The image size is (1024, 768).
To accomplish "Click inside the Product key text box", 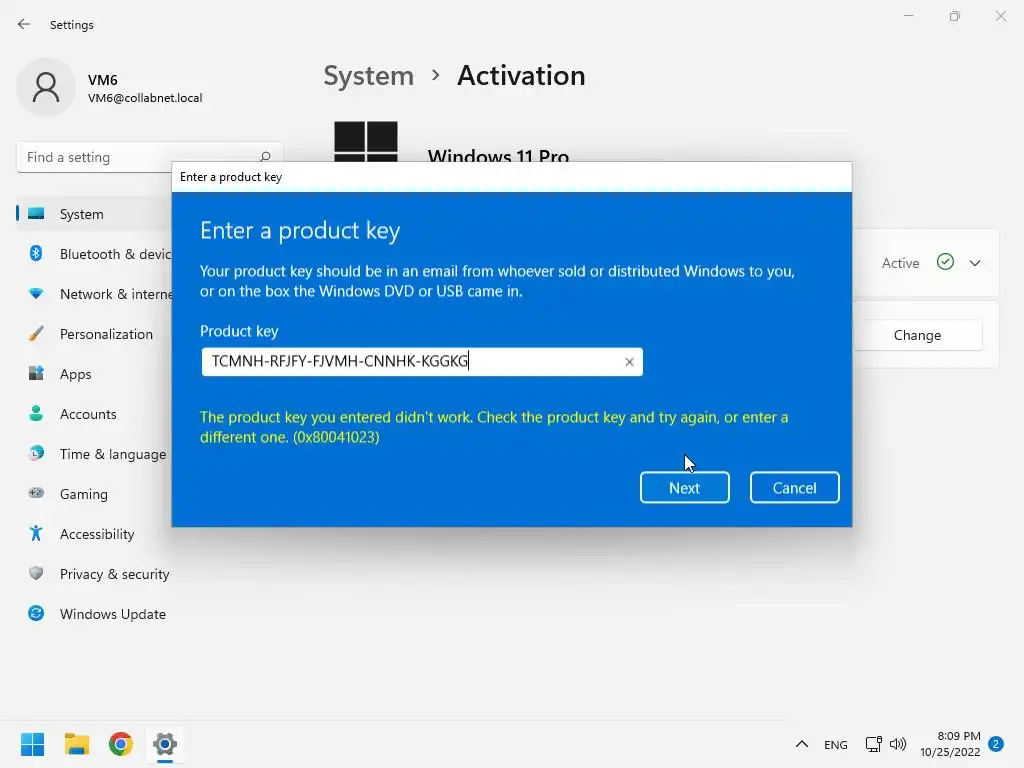I will click(422, 362).
